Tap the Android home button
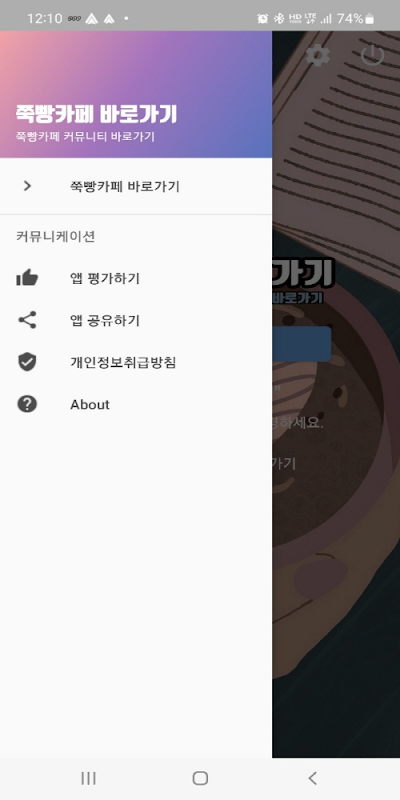 click(x=200, y=778)
